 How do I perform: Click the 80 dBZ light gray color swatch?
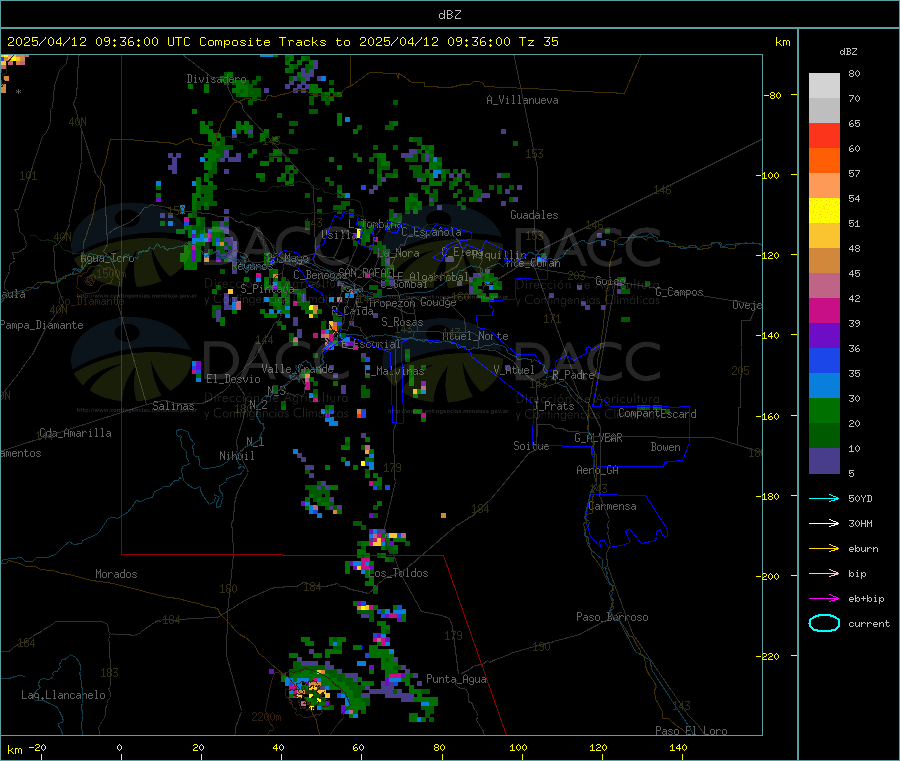(824, 86)
